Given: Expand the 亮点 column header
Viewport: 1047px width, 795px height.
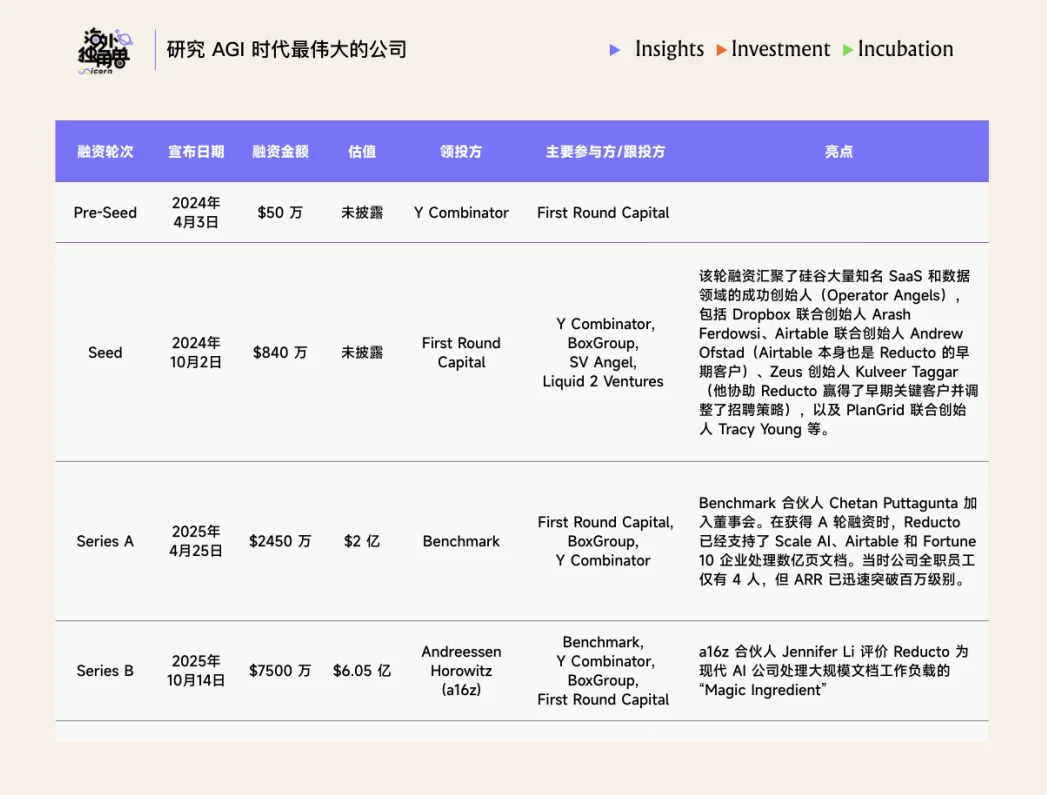Looking at the screenshot, I should point(838,151).
